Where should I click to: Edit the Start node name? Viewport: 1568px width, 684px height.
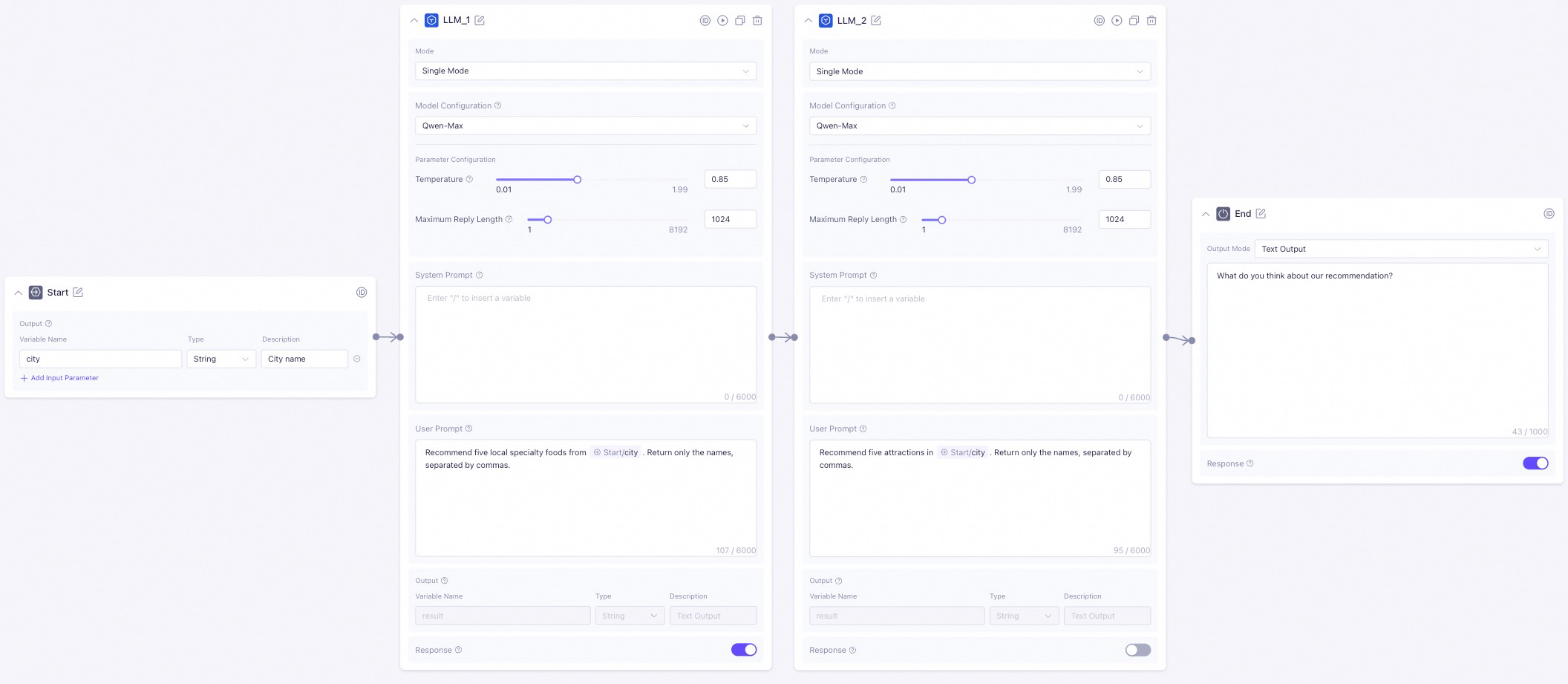point(78,293)
